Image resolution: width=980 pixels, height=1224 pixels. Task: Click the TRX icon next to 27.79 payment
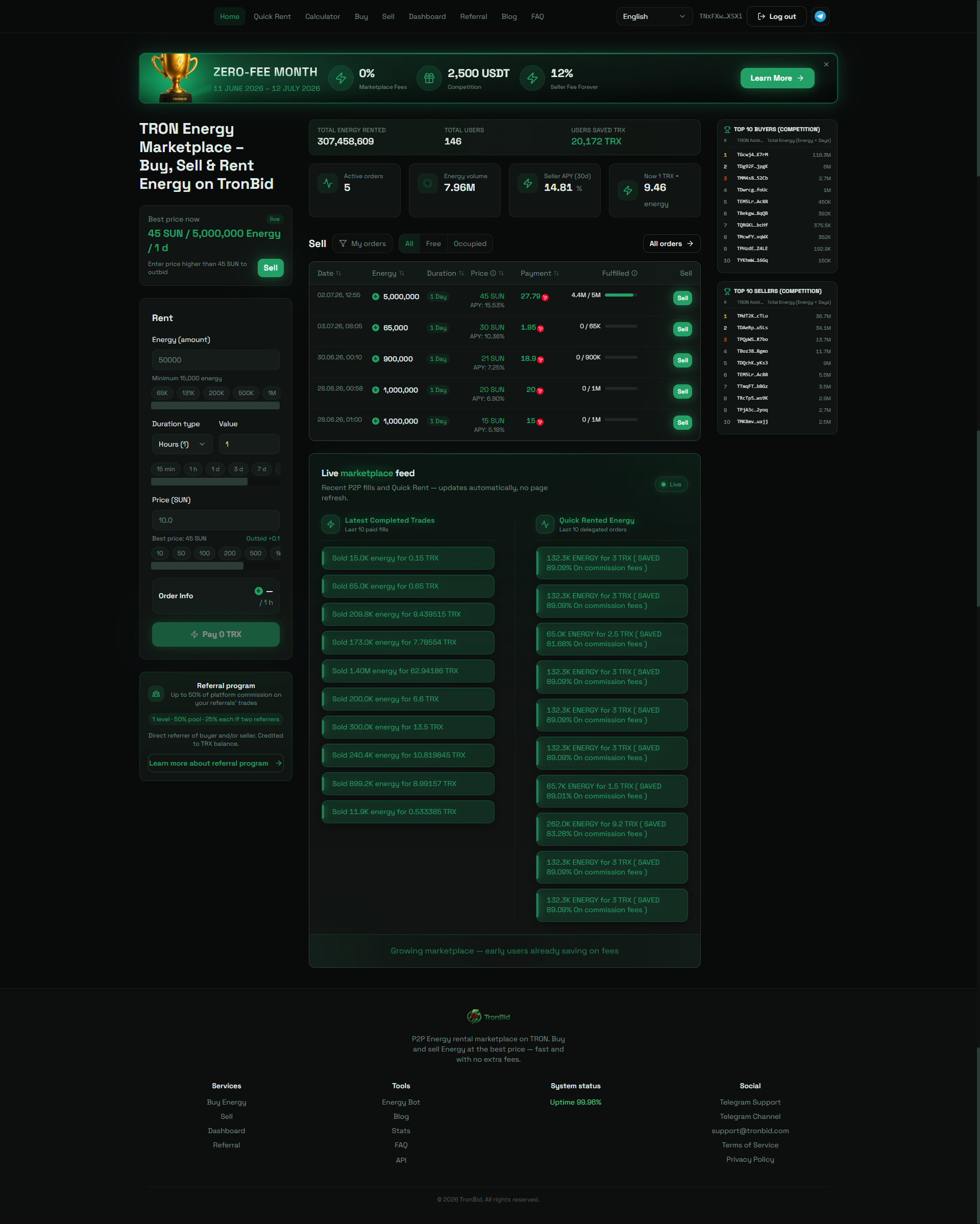[545, 298]
